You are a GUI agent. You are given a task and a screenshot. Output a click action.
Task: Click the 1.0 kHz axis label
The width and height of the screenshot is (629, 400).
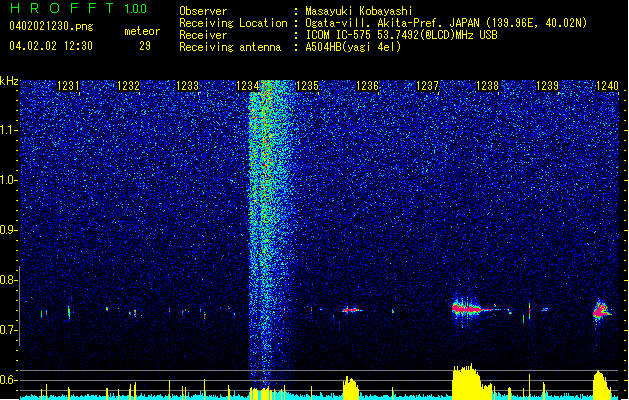click(8, 180)
